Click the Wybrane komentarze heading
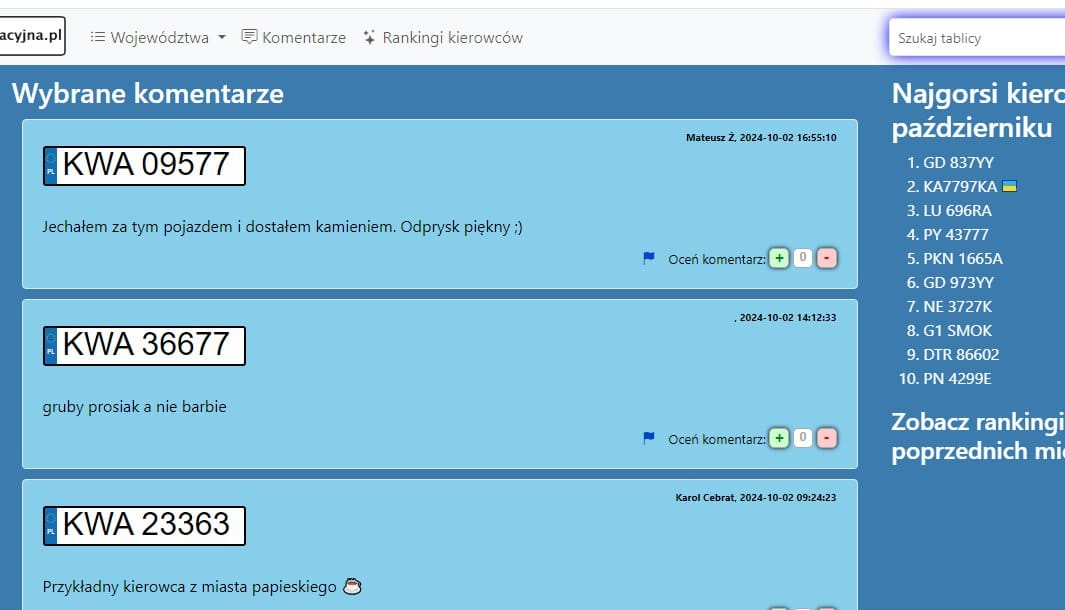This screenshot has height=610, width=1065. point(148,94)
